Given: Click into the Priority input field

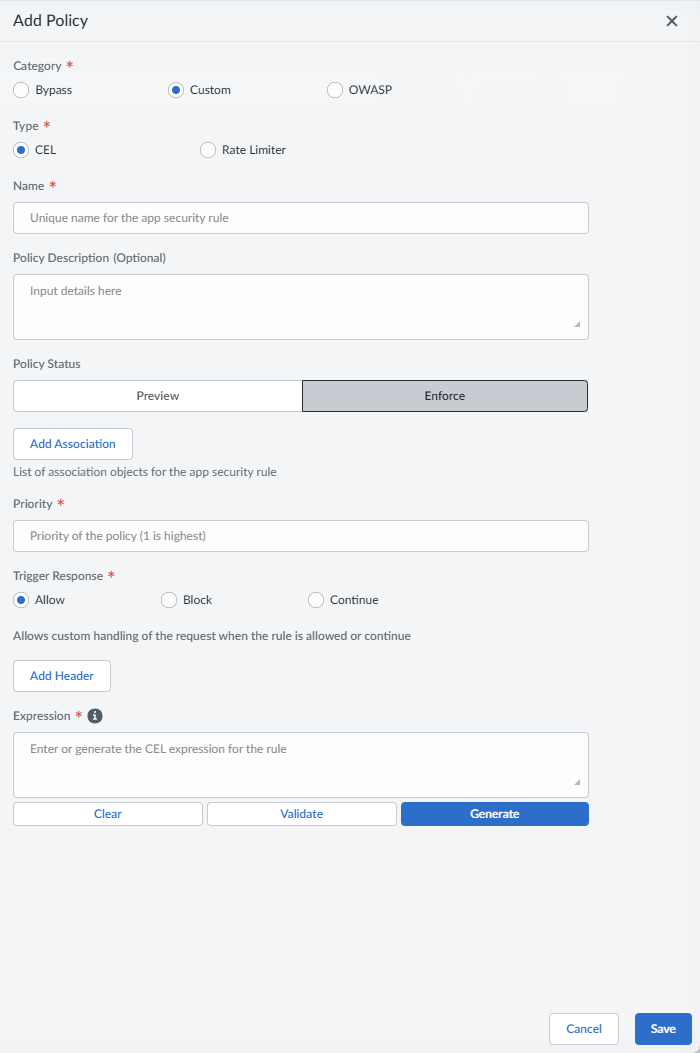Looking at the screenshot, I should pos(301,536).
